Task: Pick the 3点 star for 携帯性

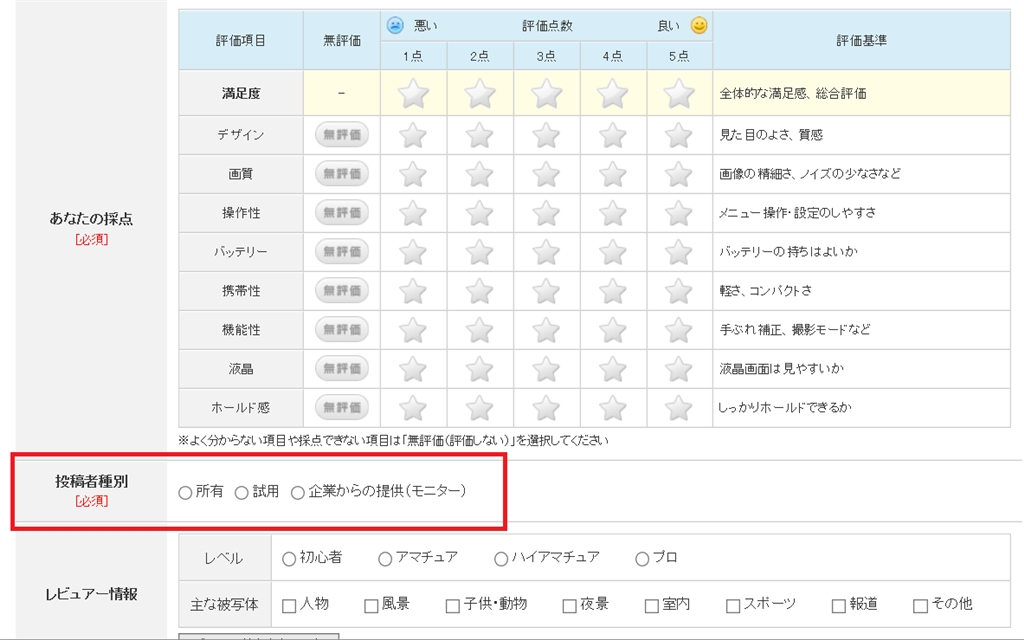Action: [546, 291]
